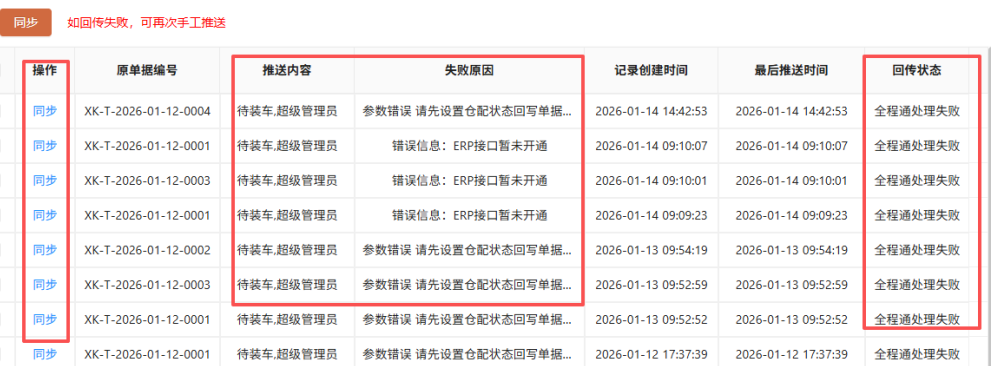Click 全程通处理失败 status in row pushed 2026-01-13 09:52:59
The image size is (991, 366).
tap(917, 285)
